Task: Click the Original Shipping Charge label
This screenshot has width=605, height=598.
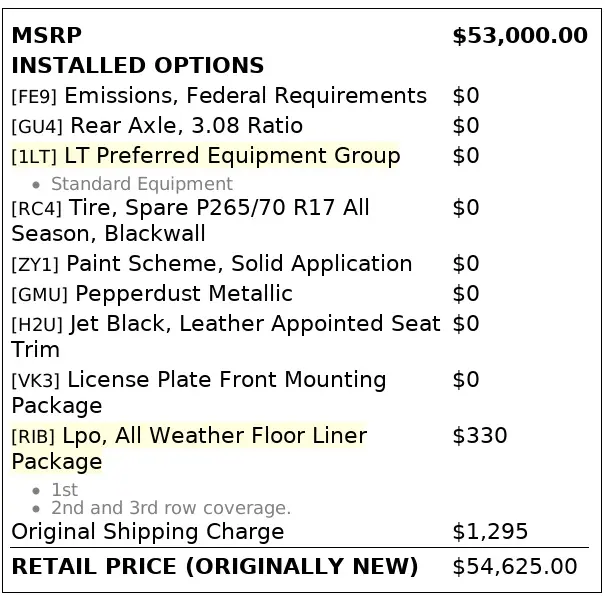Action: click(148, 532)
